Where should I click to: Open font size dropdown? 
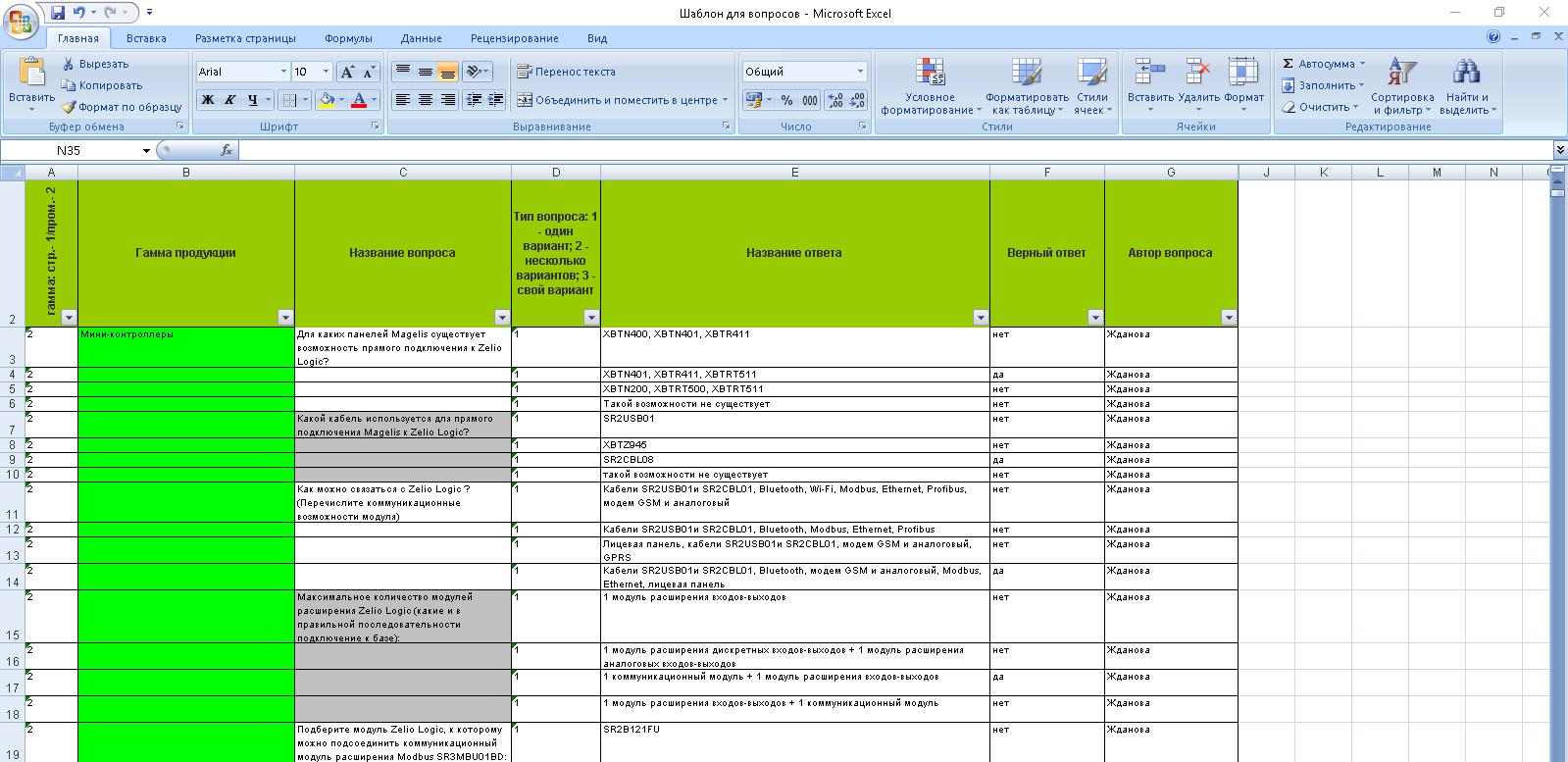pyautogui.click(x=326, y=72)
